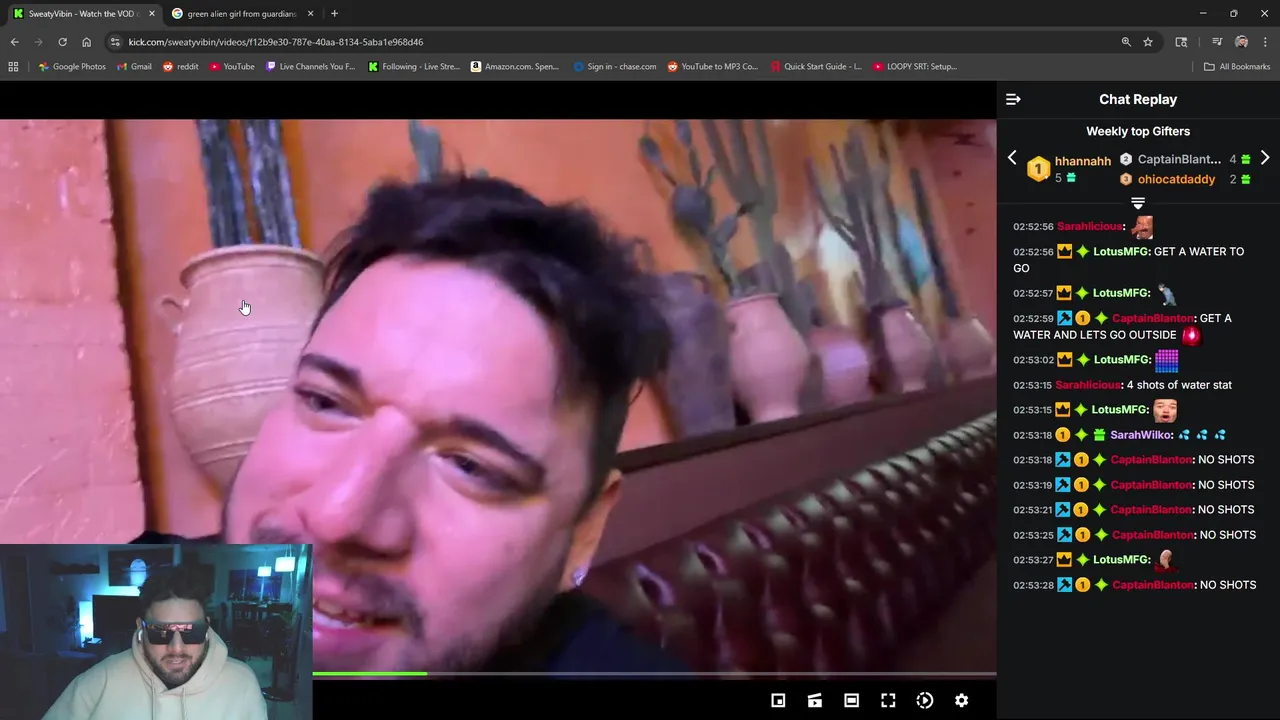Image resolution: width=1280 pixels, height=720 pixels.
Task: Close the green alien girl tab
Action: (310, 14)
